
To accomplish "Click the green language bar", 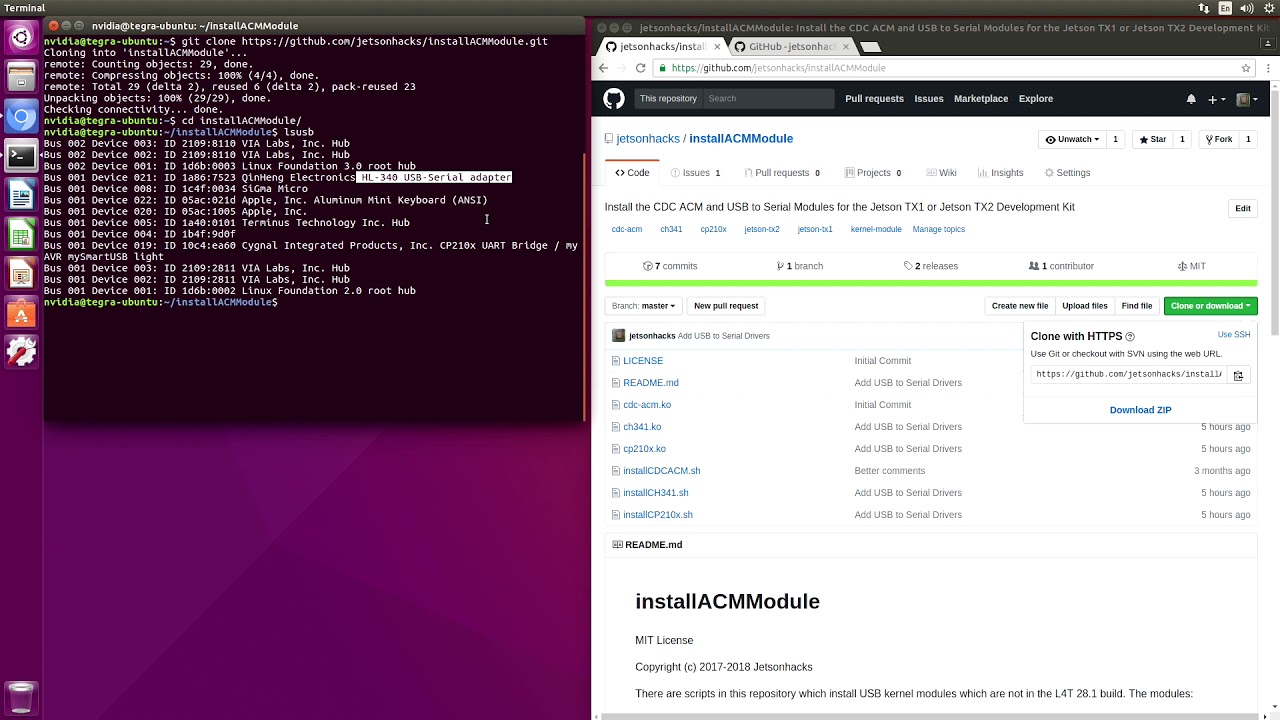I will (931, 284).
